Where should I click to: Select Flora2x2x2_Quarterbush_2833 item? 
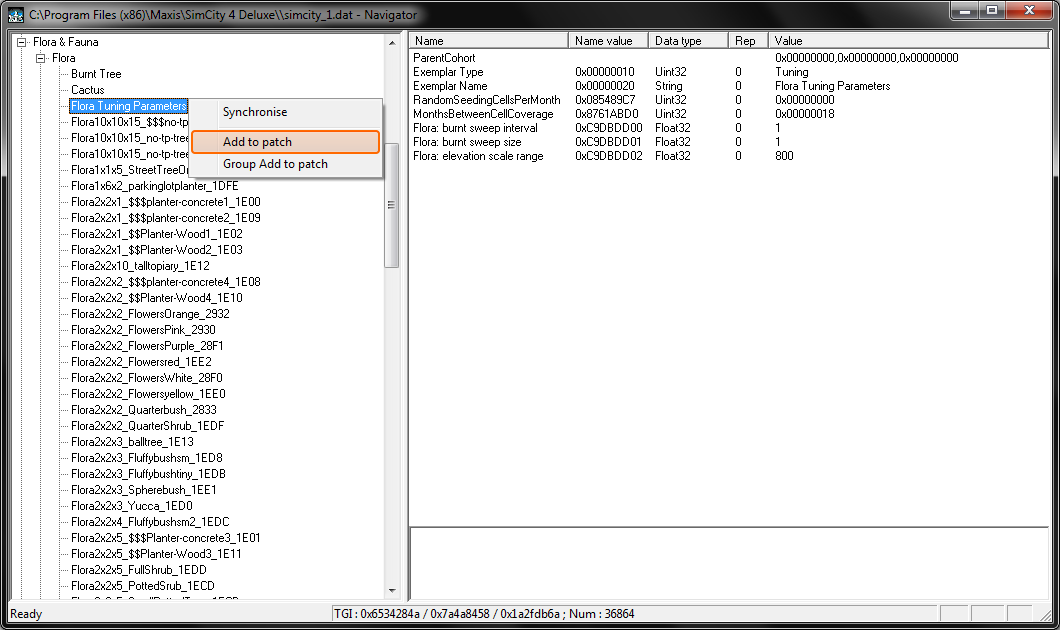pyautogui.click(x=144, y=410)
